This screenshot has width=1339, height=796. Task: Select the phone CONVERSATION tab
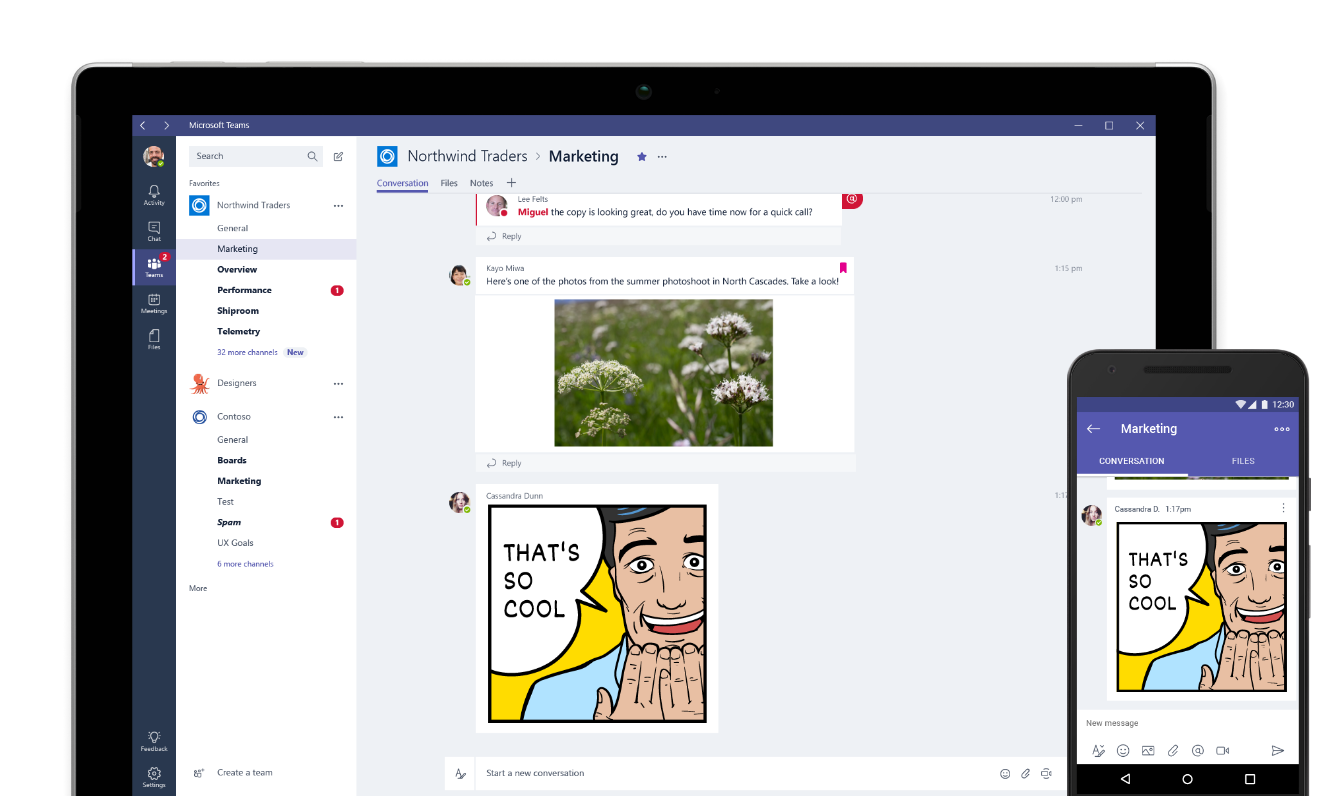point(1132,461)
